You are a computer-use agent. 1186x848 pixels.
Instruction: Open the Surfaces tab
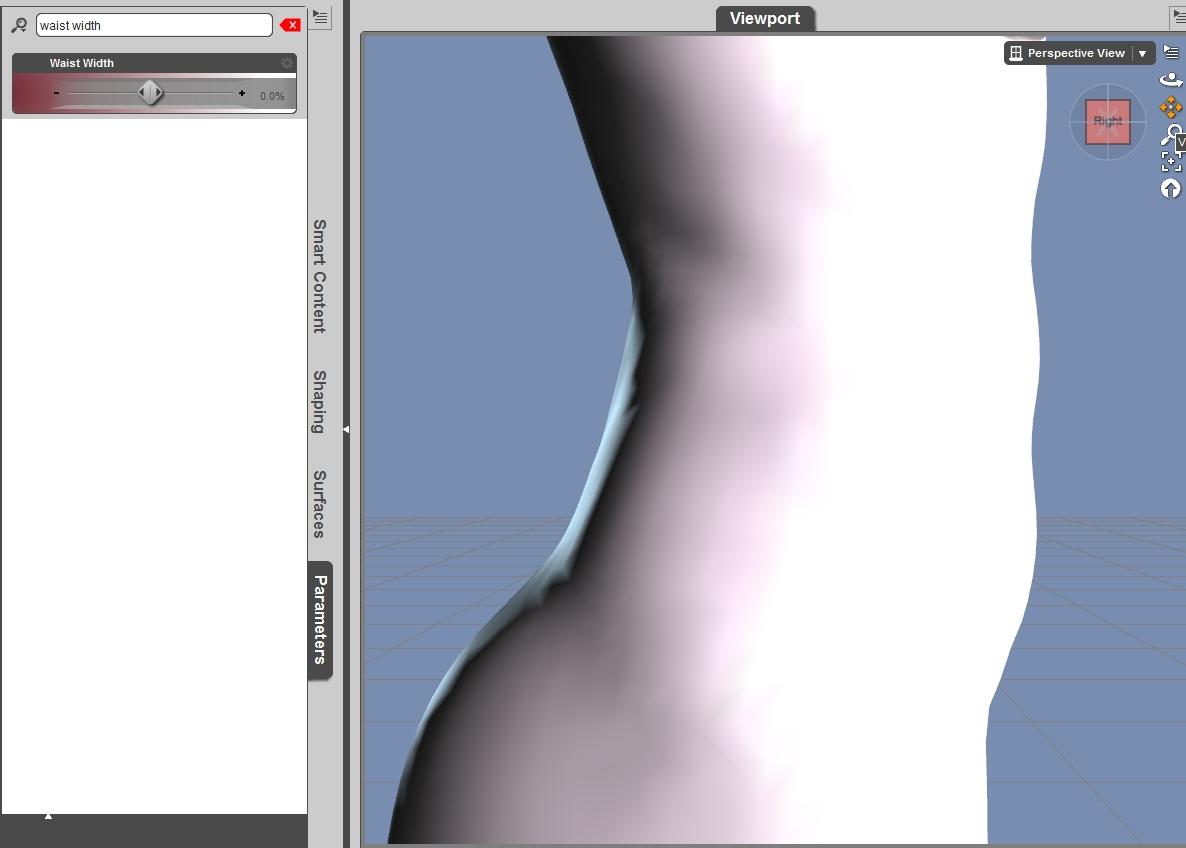click(x=320, y=505)
